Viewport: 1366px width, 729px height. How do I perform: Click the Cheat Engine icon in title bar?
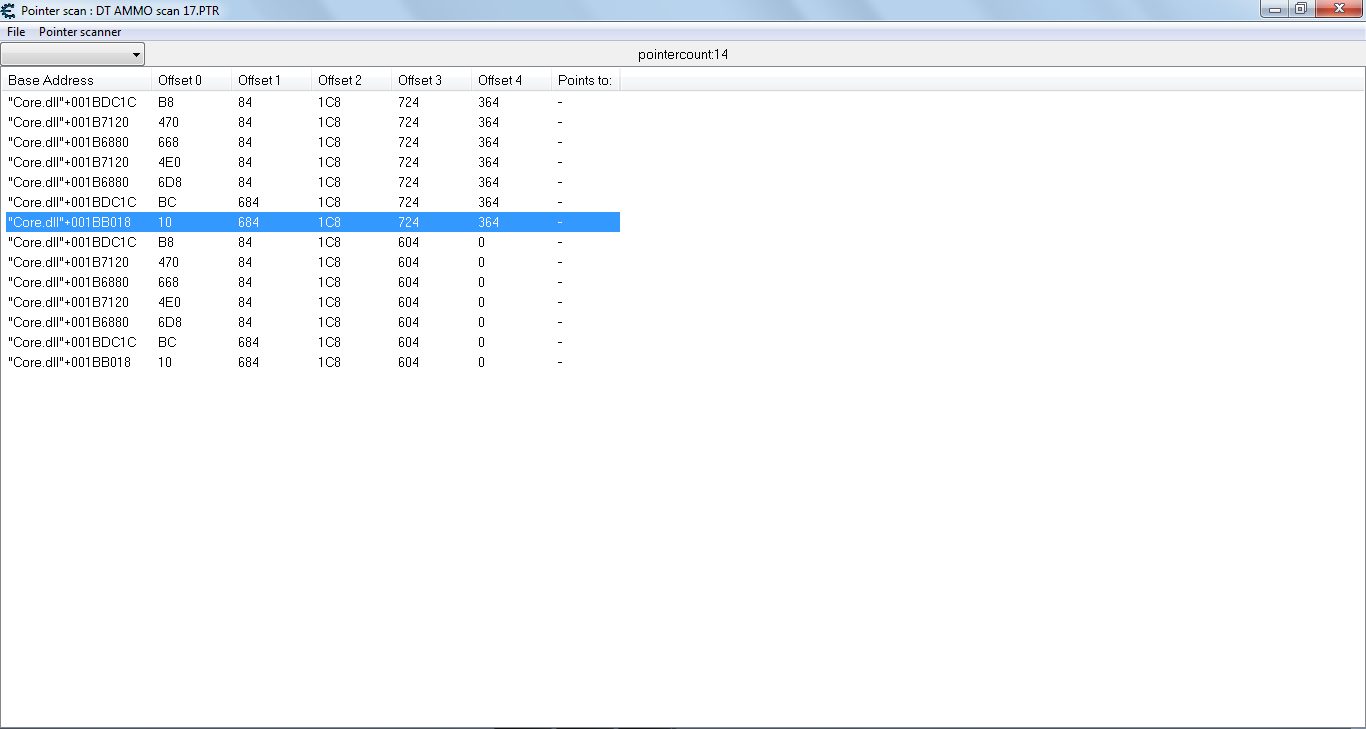click(x=9, y=10)
